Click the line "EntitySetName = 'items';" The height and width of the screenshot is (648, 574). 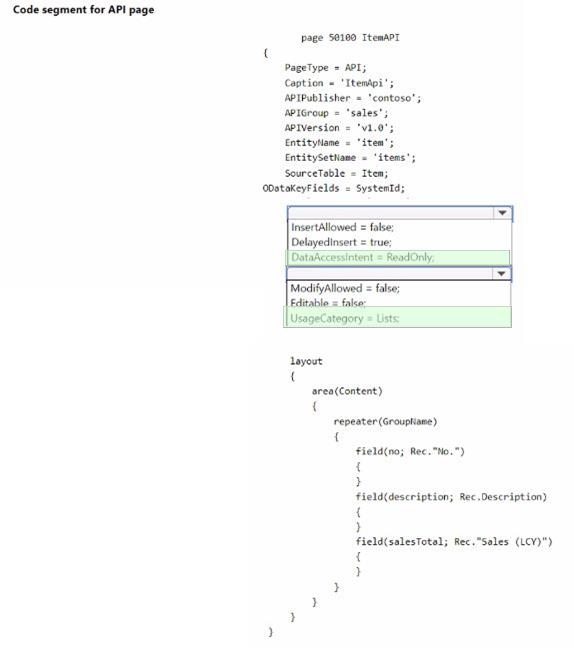[x=350, y=157]
